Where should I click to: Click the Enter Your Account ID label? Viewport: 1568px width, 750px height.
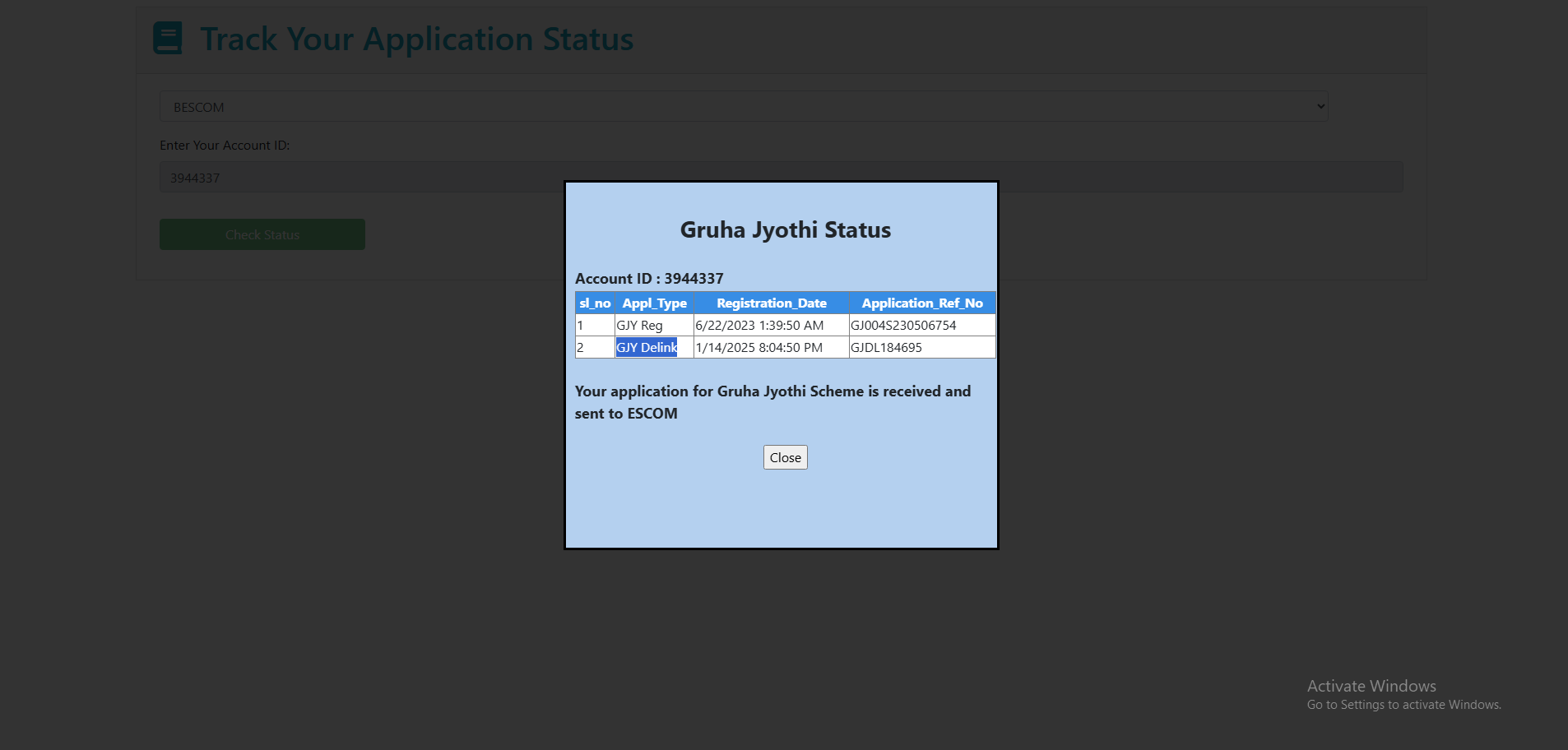pos(225,145)
